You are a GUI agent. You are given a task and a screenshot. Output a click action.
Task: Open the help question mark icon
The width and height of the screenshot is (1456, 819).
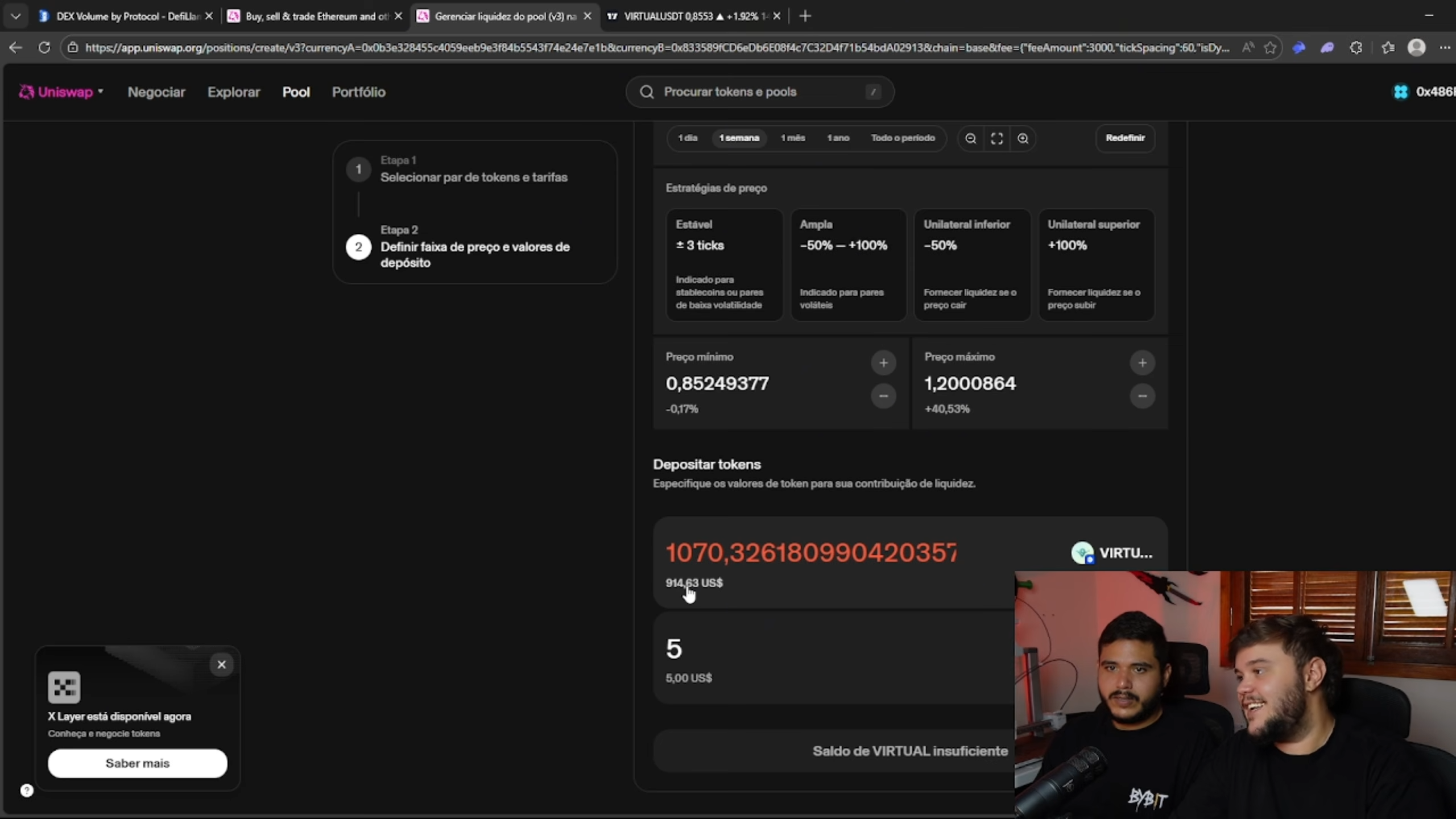point(27,791)
